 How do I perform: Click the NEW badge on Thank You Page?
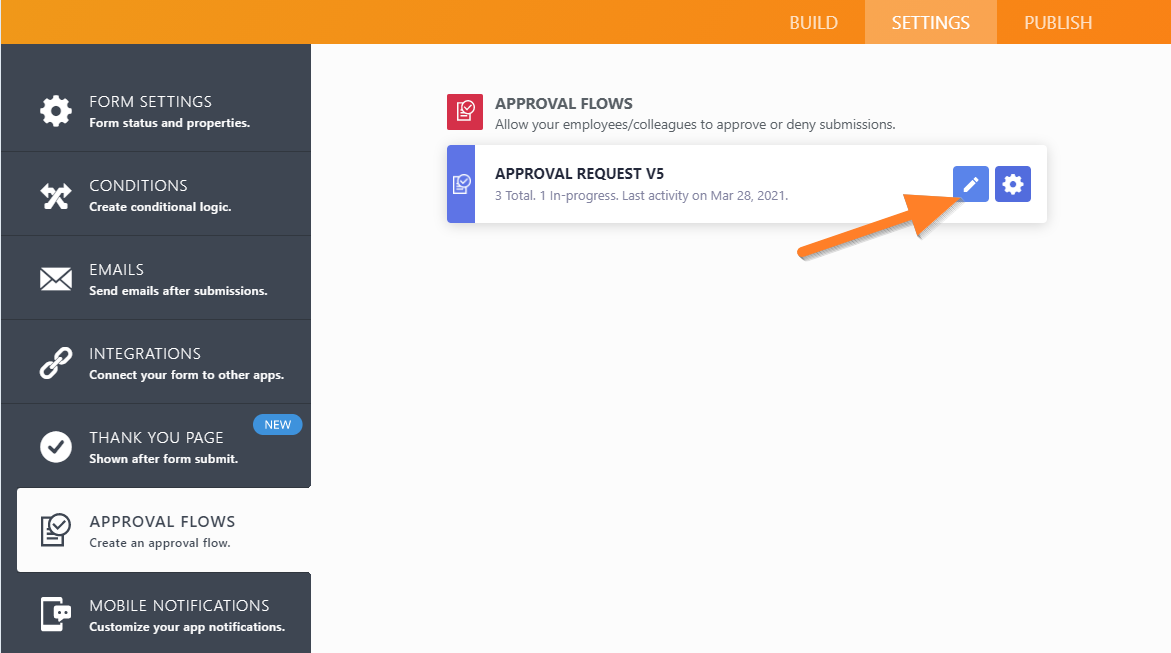coord(278,424)
